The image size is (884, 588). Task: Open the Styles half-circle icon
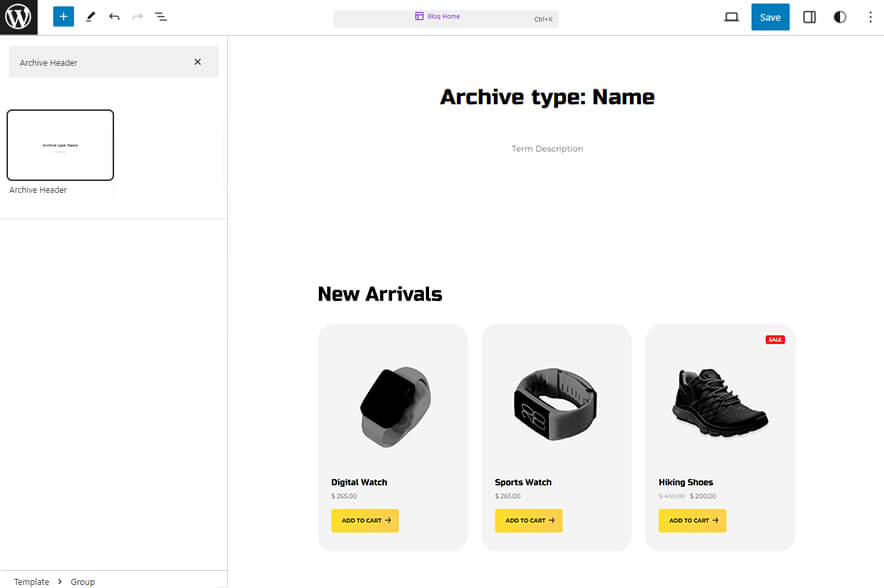839,17
